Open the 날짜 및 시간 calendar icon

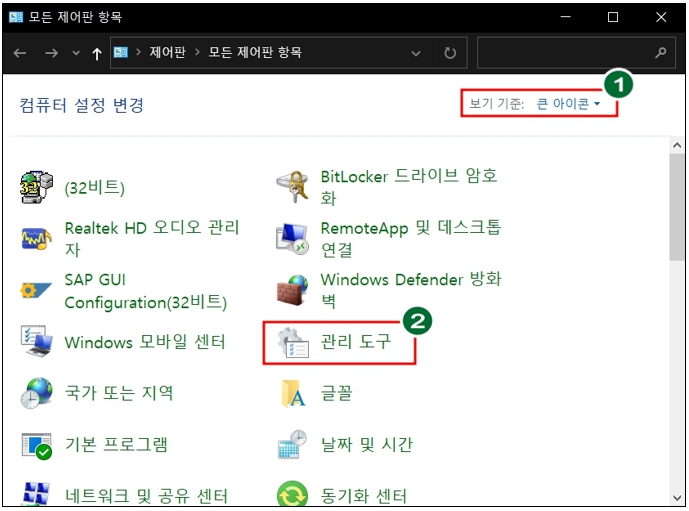click(x=292, y=444)
